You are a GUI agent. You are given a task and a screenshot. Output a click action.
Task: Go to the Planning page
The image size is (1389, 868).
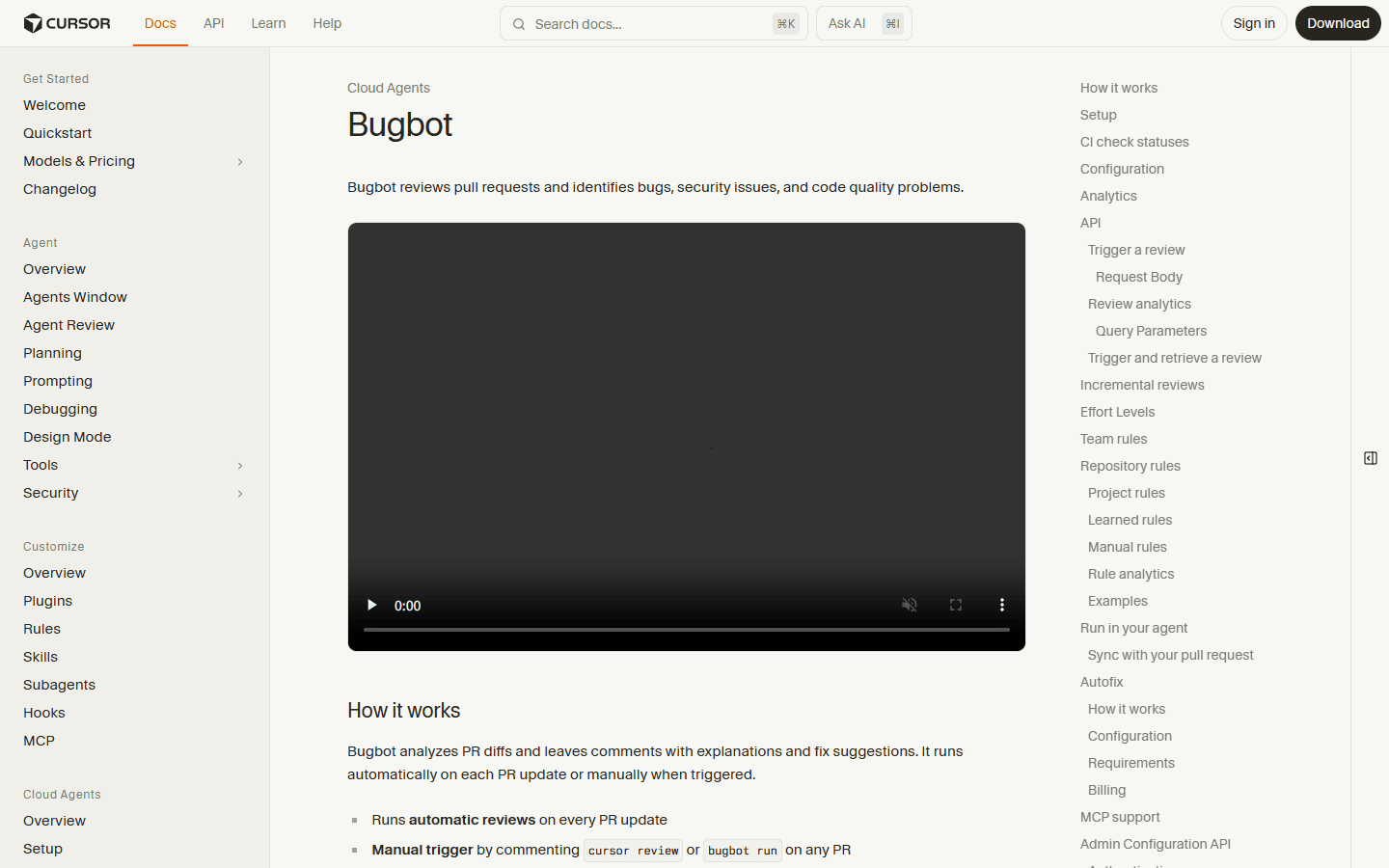pyautogui.click(x=52, y=353)
